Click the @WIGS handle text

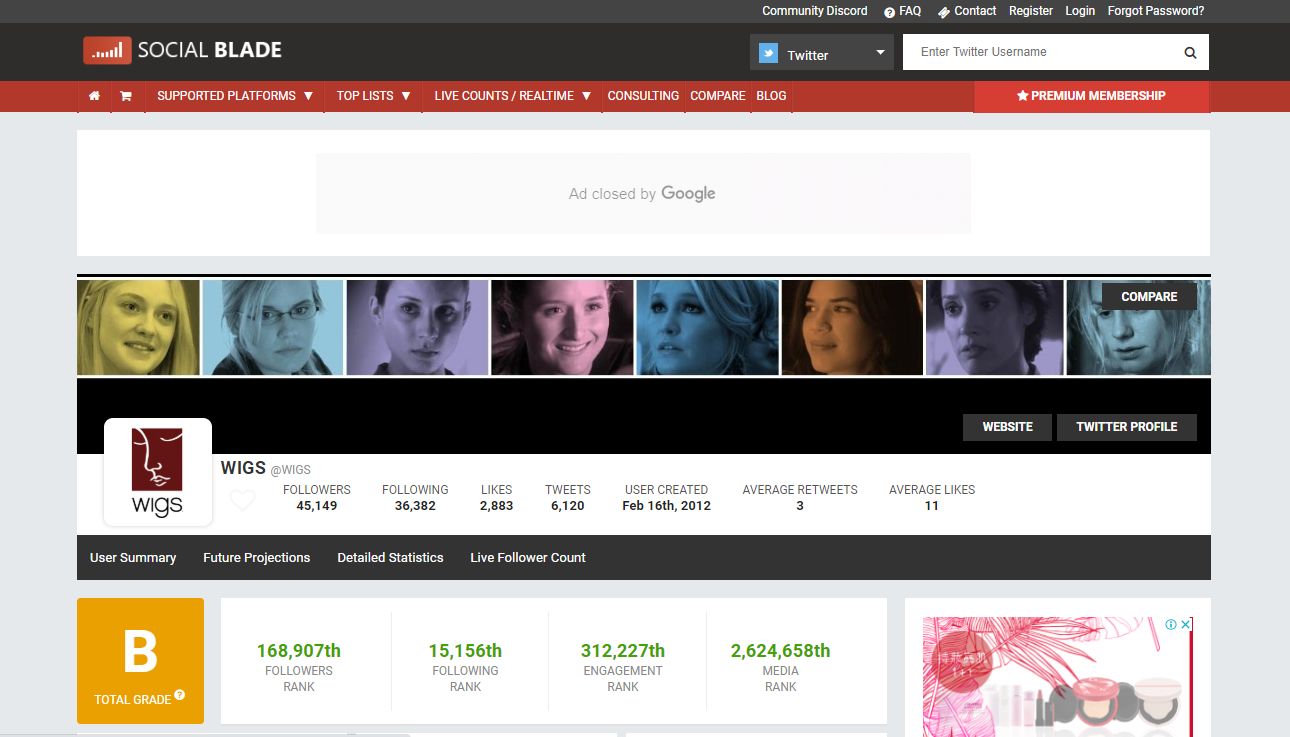[x=291, y=470]
